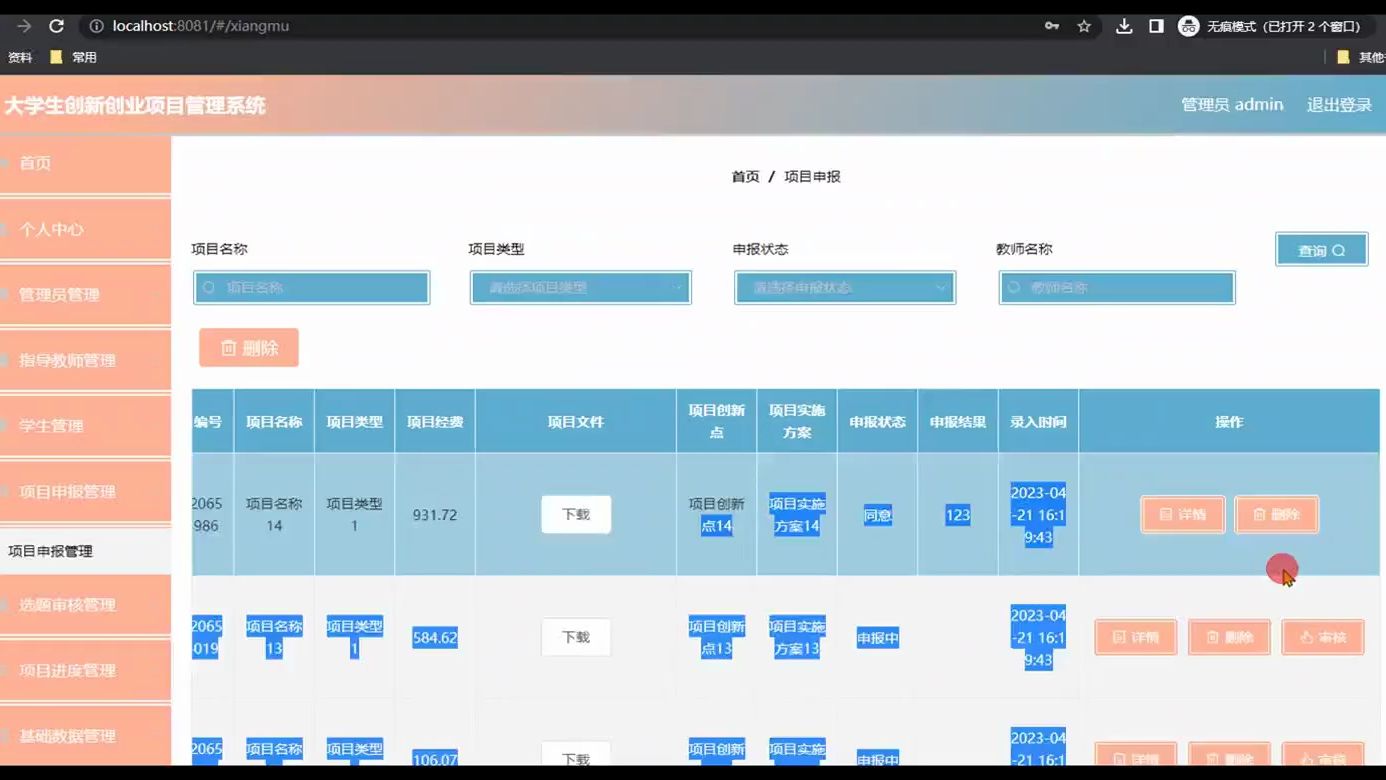1386x780 pixels.
Task: Click the 查询 search button
Action: pos(1321,250)
